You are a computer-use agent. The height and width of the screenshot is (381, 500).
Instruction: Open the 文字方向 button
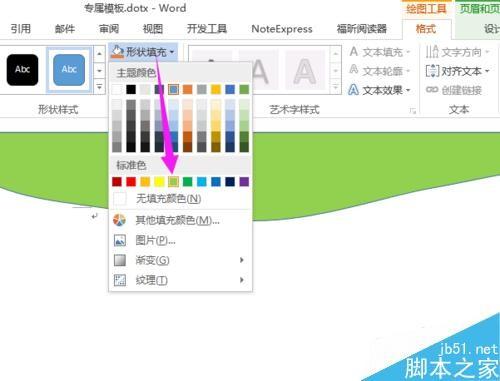457,52
